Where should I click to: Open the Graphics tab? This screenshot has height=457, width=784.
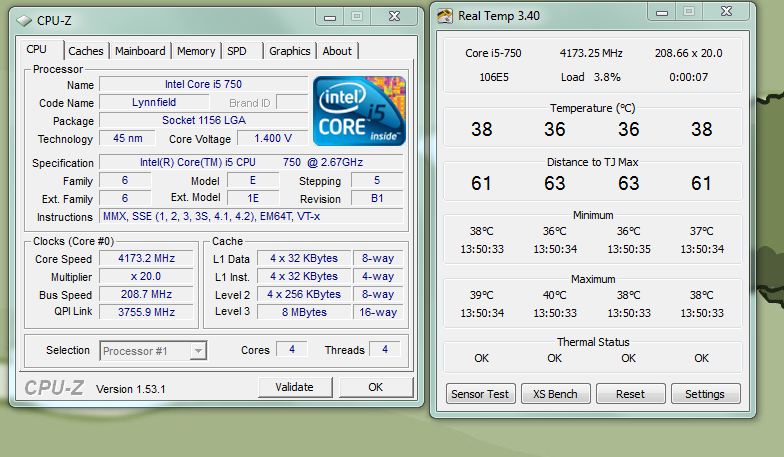click(290, 51)
